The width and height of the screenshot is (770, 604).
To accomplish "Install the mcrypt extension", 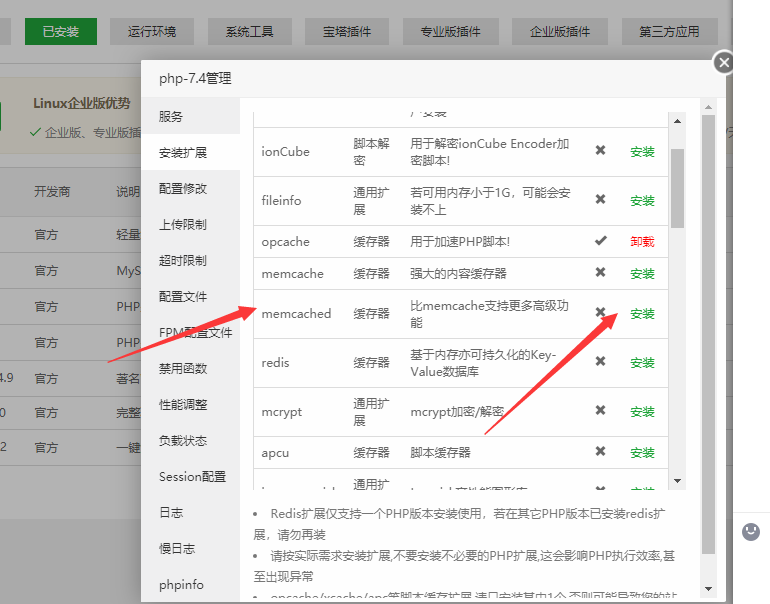I will pos(642,412).
